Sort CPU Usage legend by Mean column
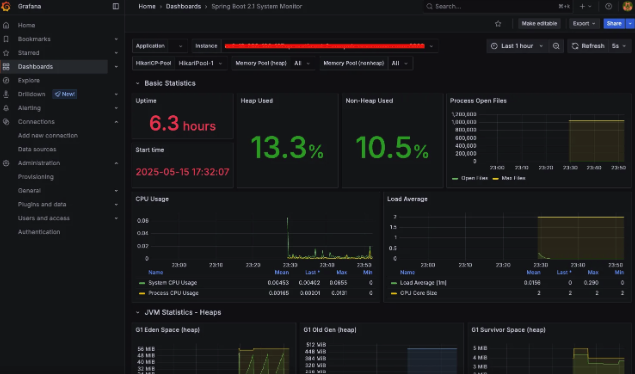The image size is (635, 374). pyautogui.click(x=281, y=272)
